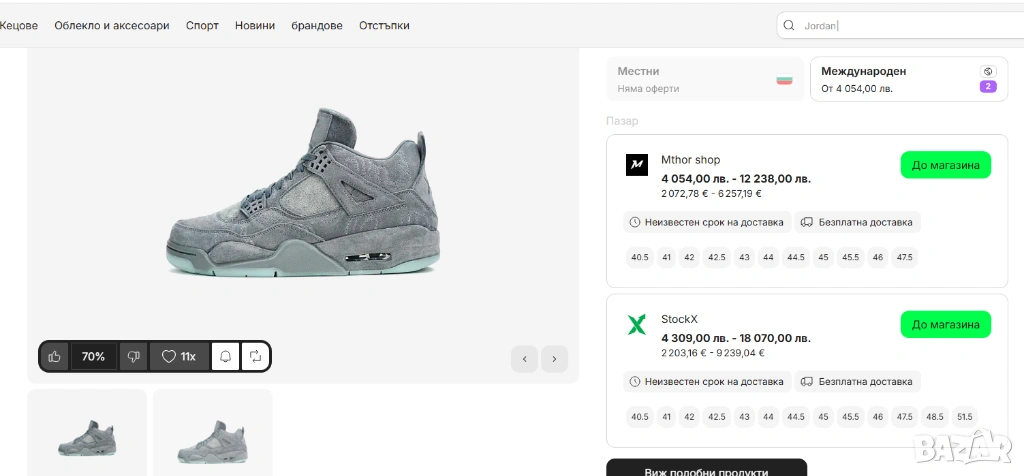1024x476 pixels.
Task: Open the Спорт menu item
Action: coord(202,26)
